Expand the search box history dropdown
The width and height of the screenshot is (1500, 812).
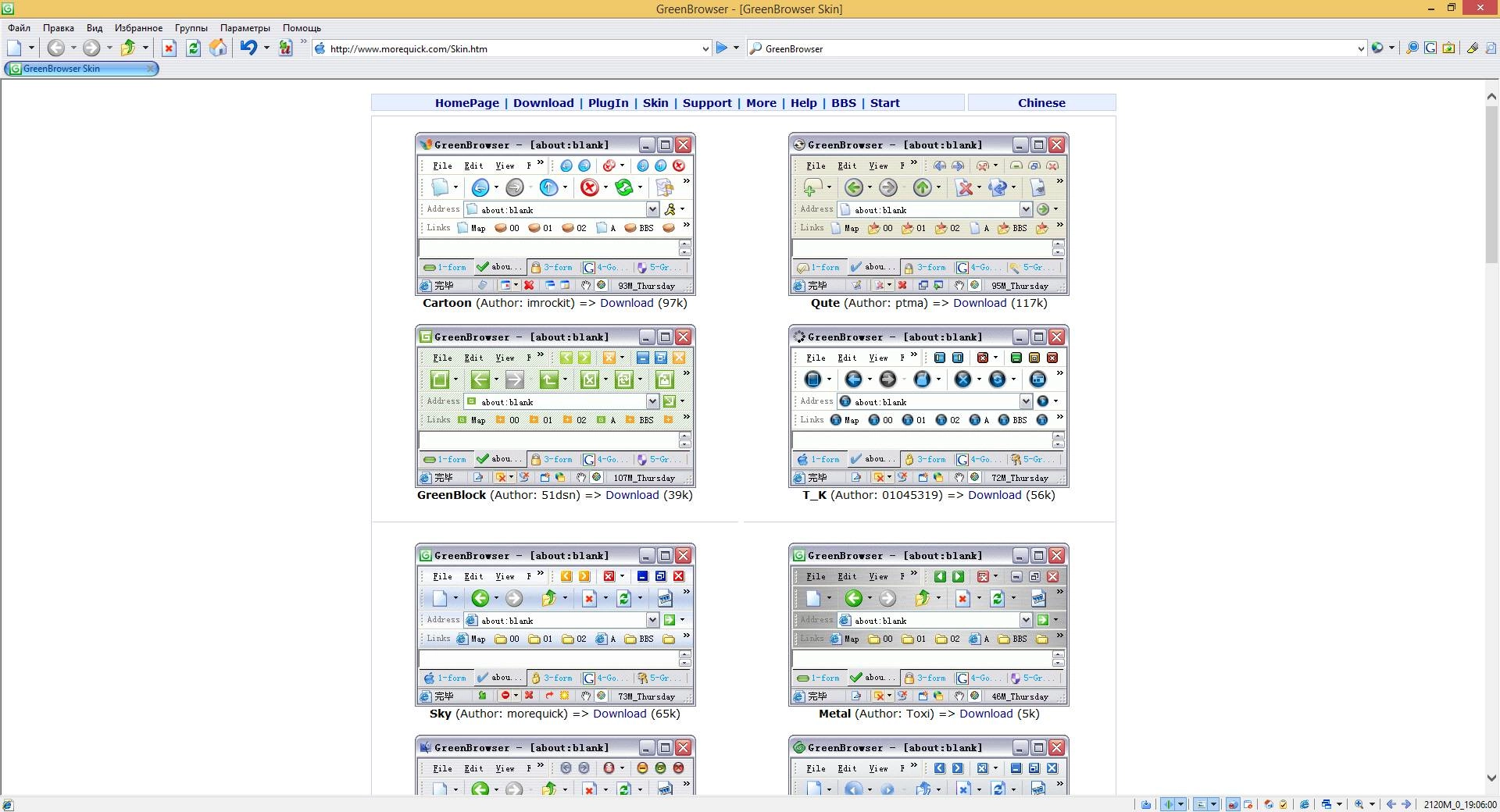point(1361,48)
